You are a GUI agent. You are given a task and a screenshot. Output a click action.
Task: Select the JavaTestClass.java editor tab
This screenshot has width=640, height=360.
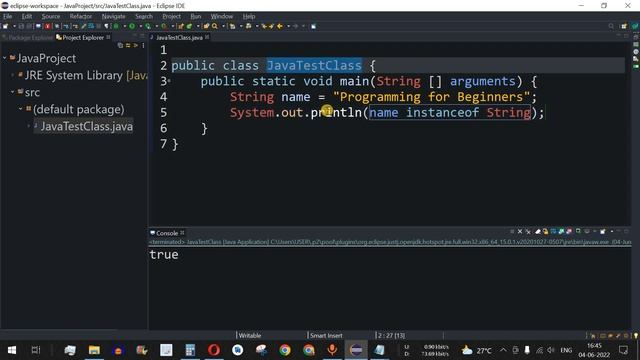tap(179, 38)
